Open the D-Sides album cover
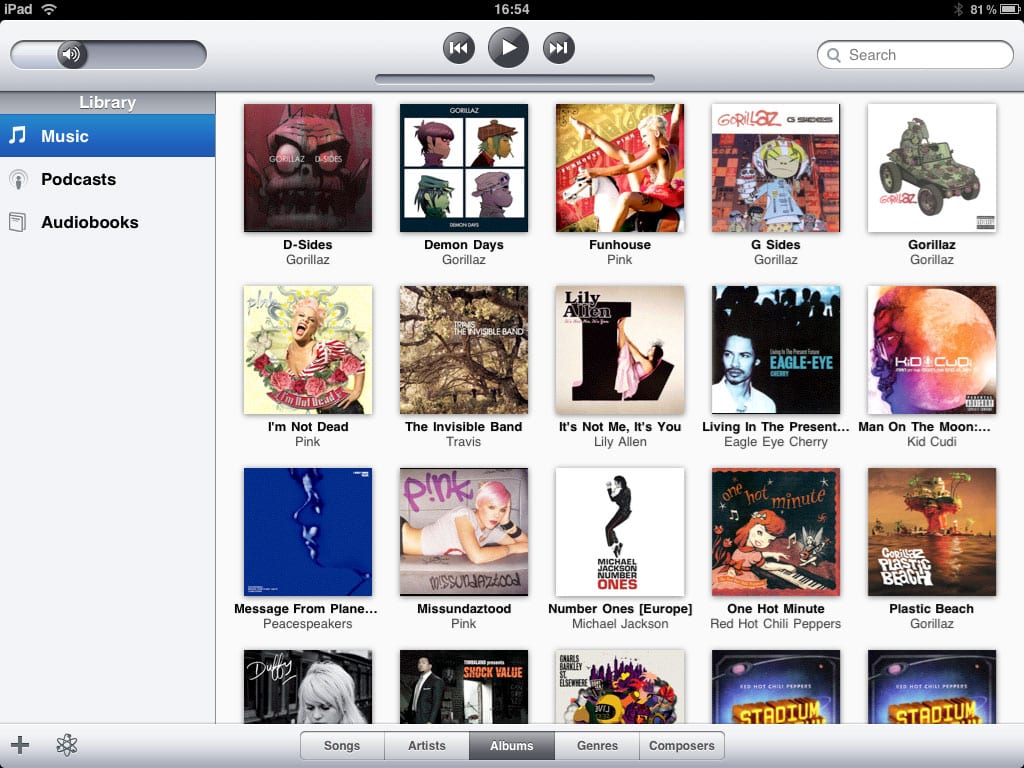 click(308, 168)
